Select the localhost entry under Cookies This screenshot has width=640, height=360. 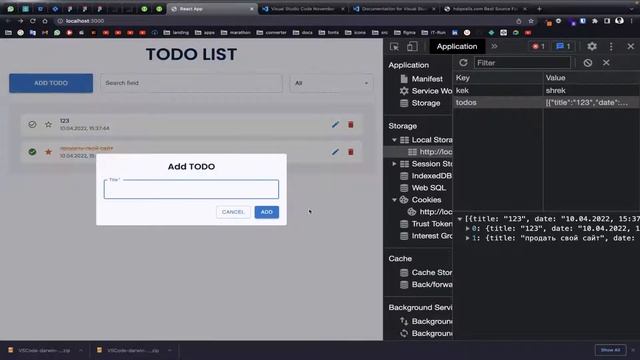click(x=430, y=212)
